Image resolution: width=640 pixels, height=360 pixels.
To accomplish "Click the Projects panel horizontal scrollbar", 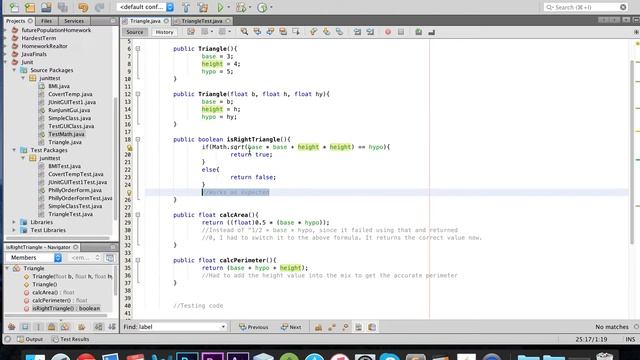I will [x=57, y=238].
